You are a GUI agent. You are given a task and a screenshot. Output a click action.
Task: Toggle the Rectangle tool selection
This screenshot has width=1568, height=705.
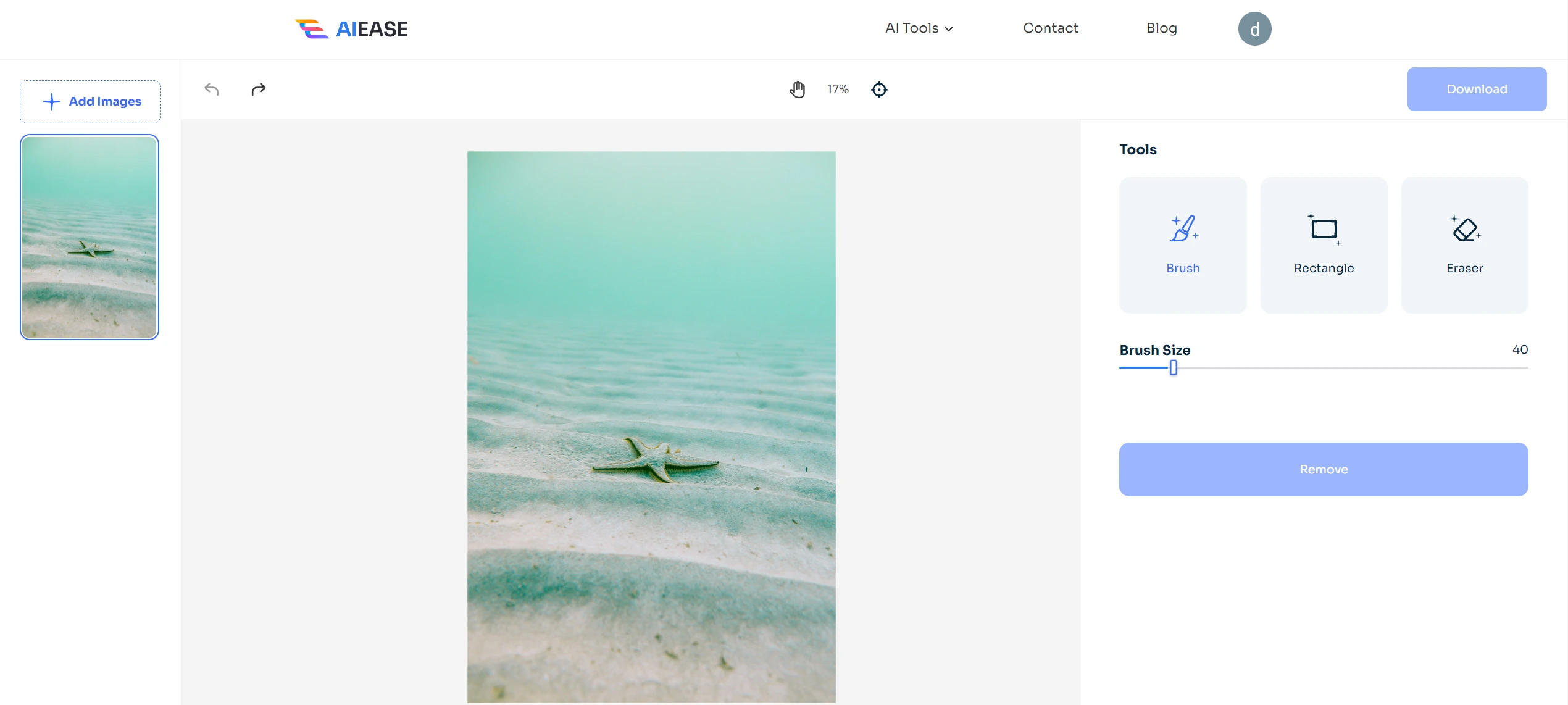click(1323, 245)
